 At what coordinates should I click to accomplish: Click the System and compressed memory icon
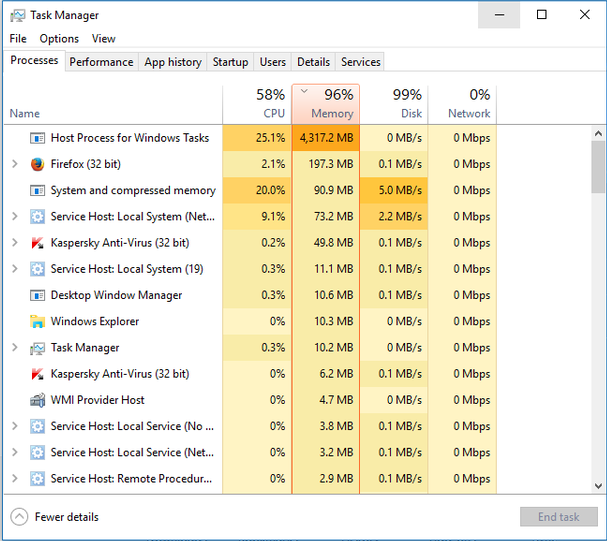tap(38, 190)
